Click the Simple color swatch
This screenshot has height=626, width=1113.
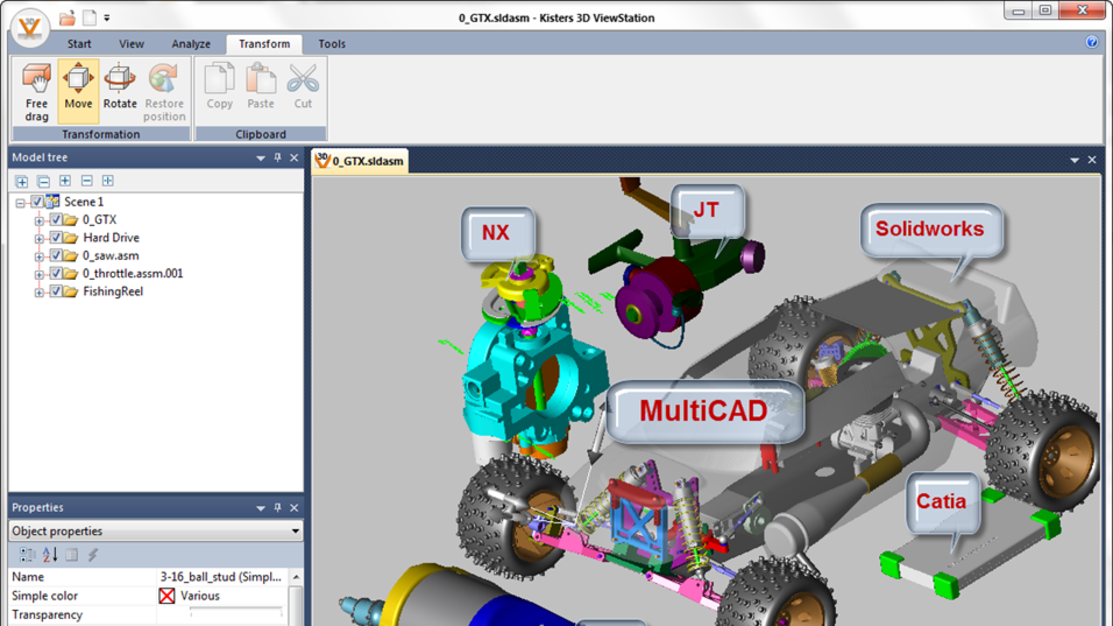[167, 596]
